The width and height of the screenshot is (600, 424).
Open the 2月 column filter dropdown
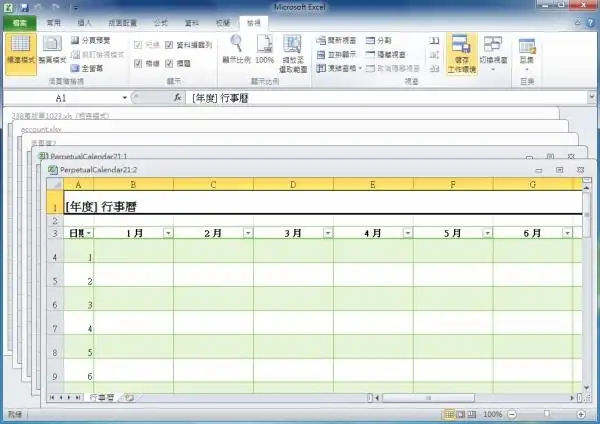coord(248,233)
